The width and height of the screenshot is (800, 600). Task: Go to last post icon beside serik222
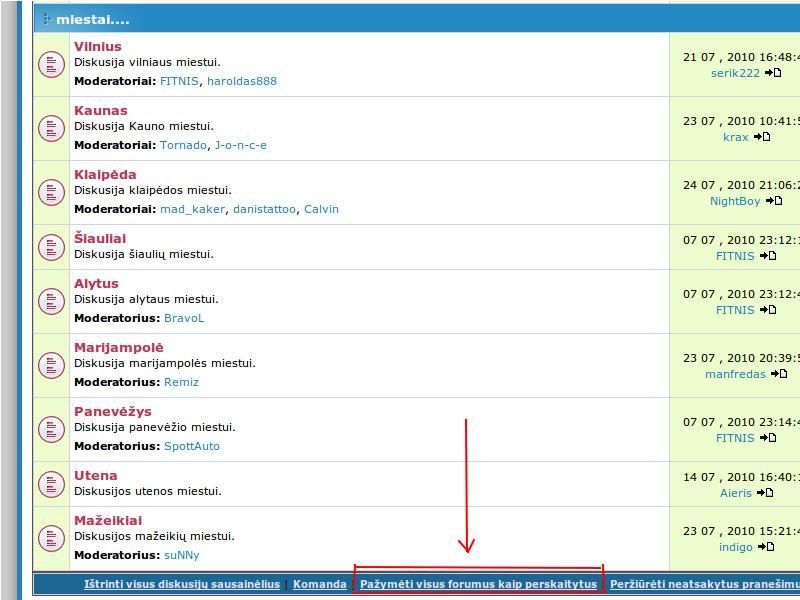click(773, 73)
